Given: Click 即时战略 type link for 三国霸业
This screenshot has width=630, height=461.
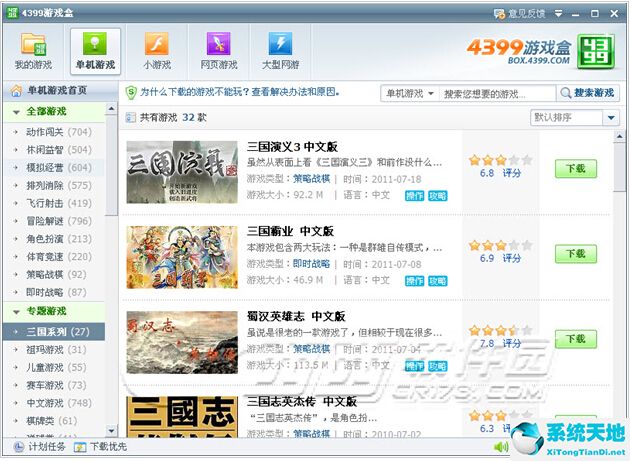Looking at the screenshot, I should [x=311, y=264].
